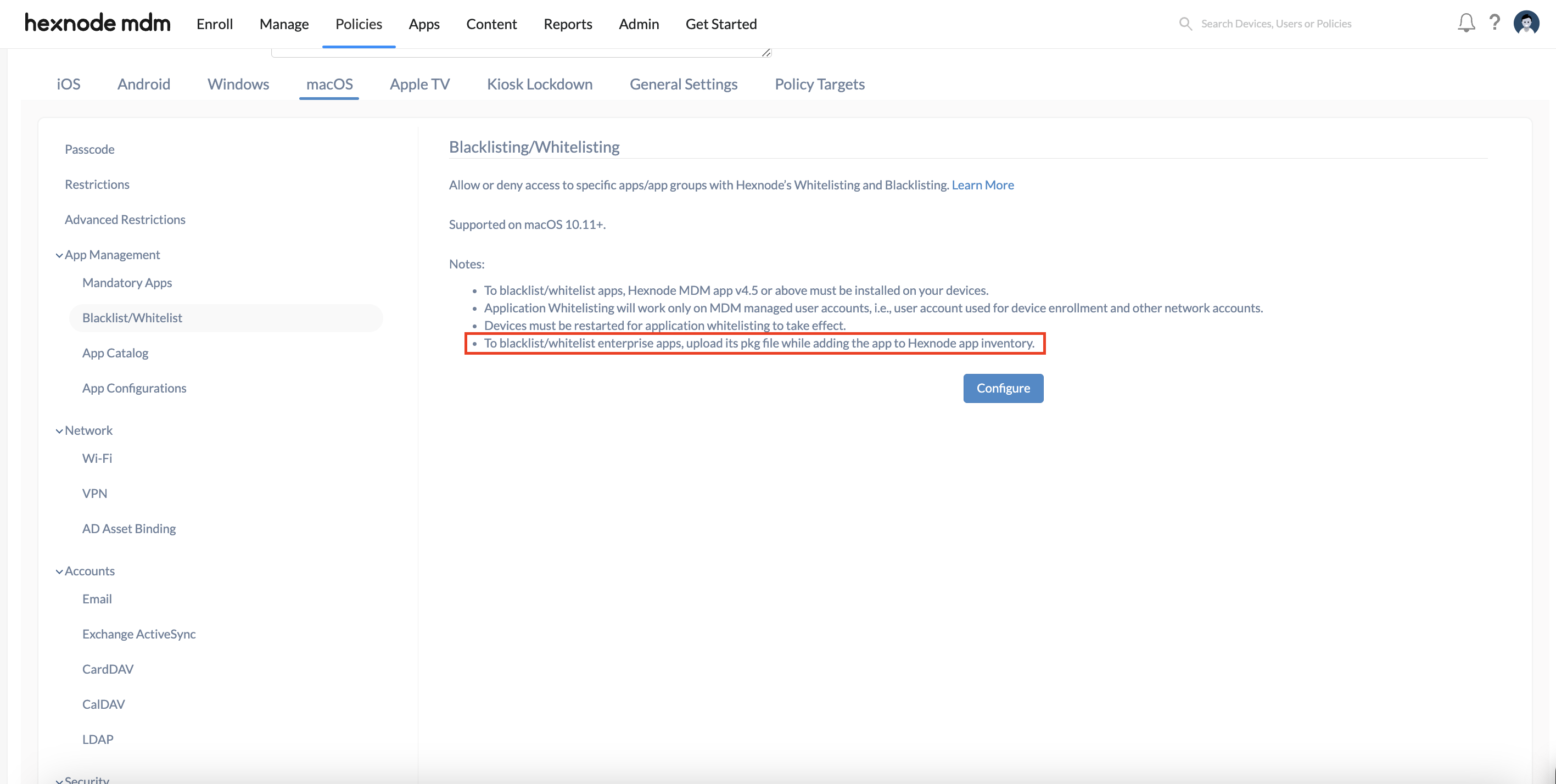Switch to the Kiosk Lockdown tab
Image resolution: width=1556 pixels, height=784 pixels.
click(x=539, y=84)
